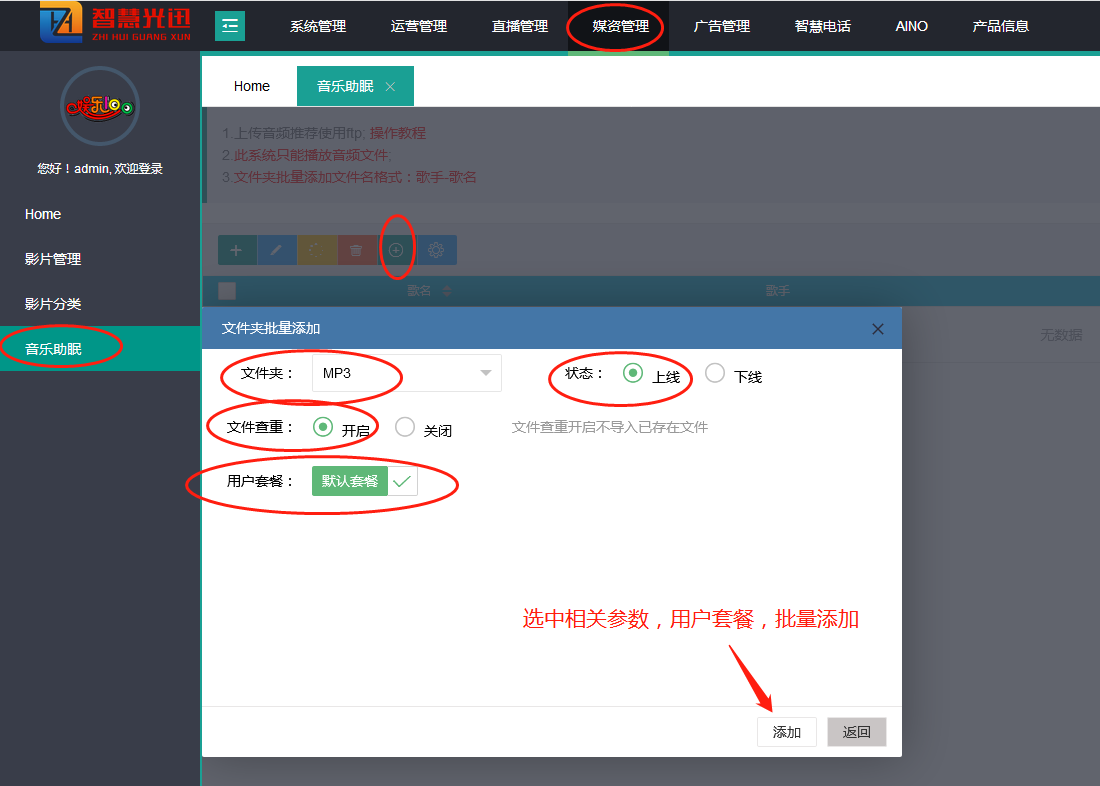Click the 添加 button in the dialog

786,732
